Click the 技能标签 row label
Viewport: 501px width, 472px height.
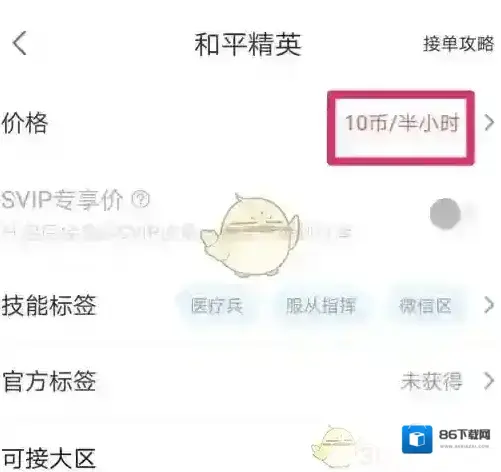click(49, 305)
